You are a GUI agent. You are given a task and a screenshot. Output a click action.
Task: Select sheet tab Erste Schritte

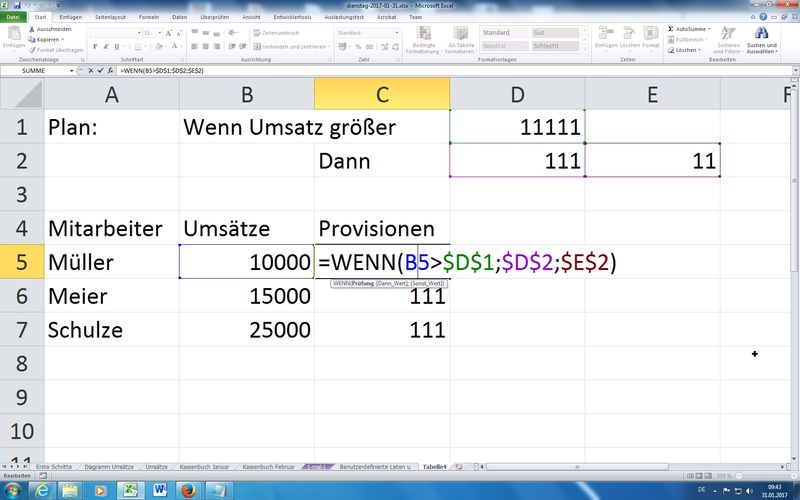(54, 467)
